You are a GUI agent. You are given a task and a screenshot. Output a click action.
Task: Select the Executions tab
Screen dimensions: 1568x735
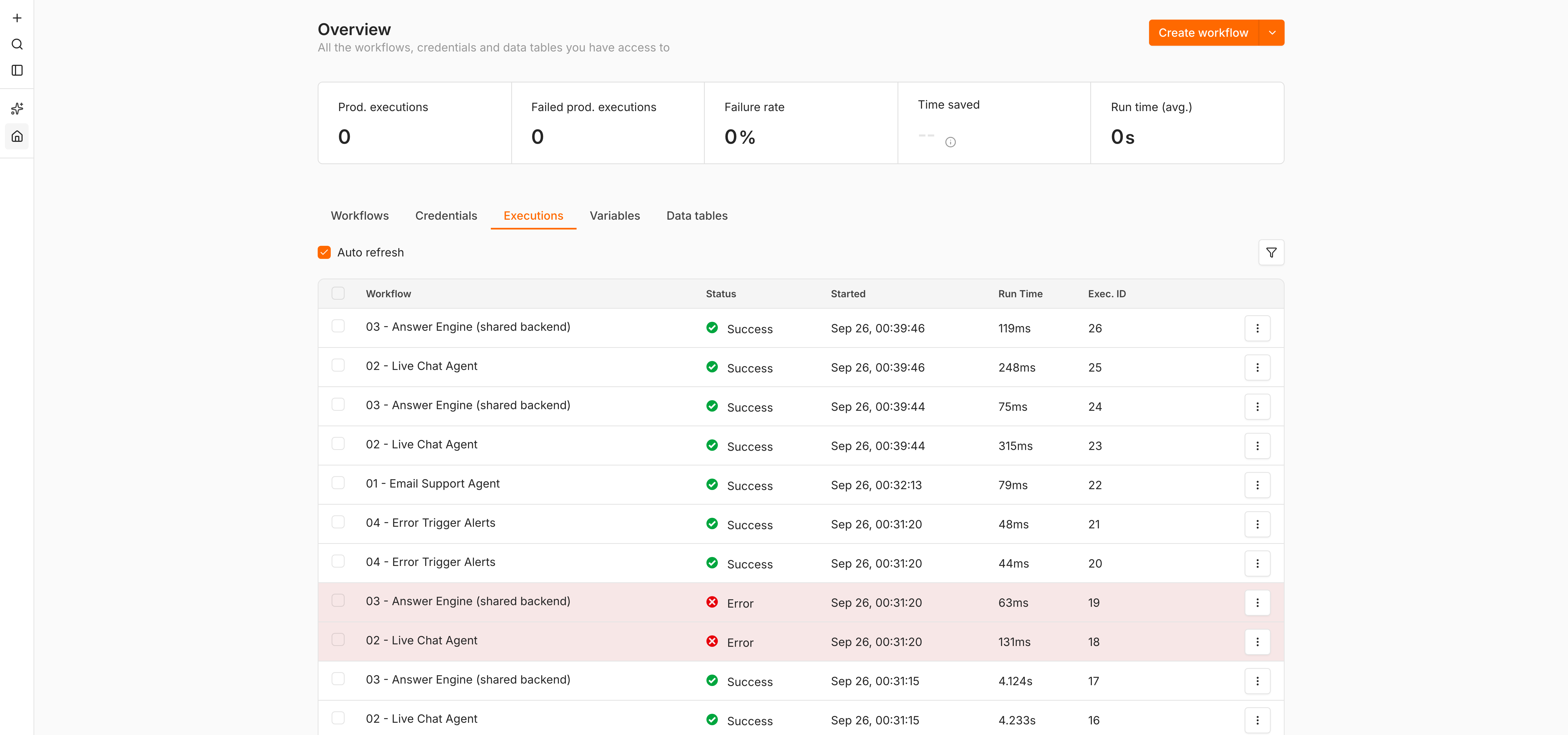(533, 216)
